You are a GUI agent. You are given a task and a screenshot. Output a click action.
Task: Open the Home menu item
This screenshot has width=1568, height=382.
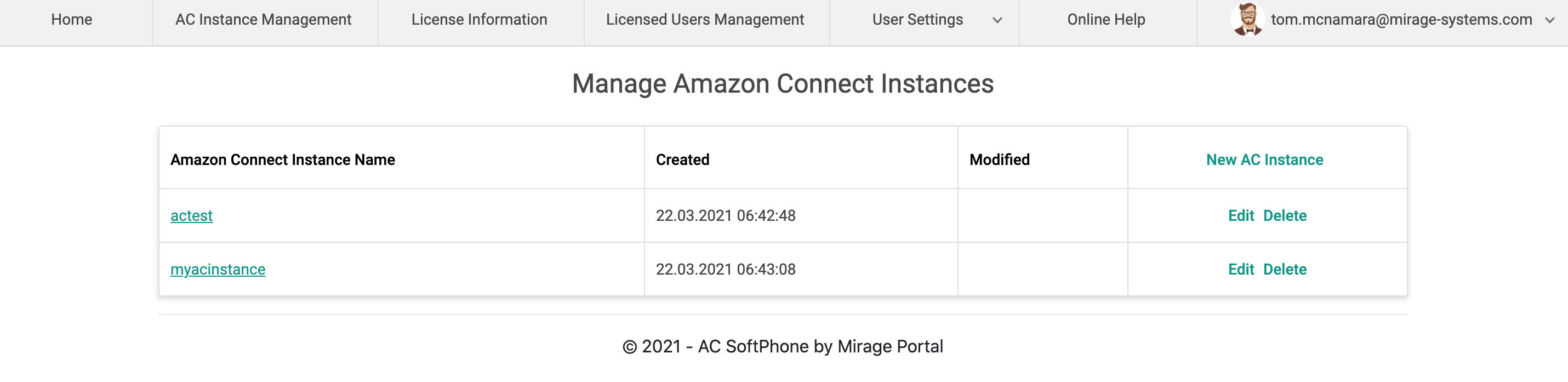(72, 20)
